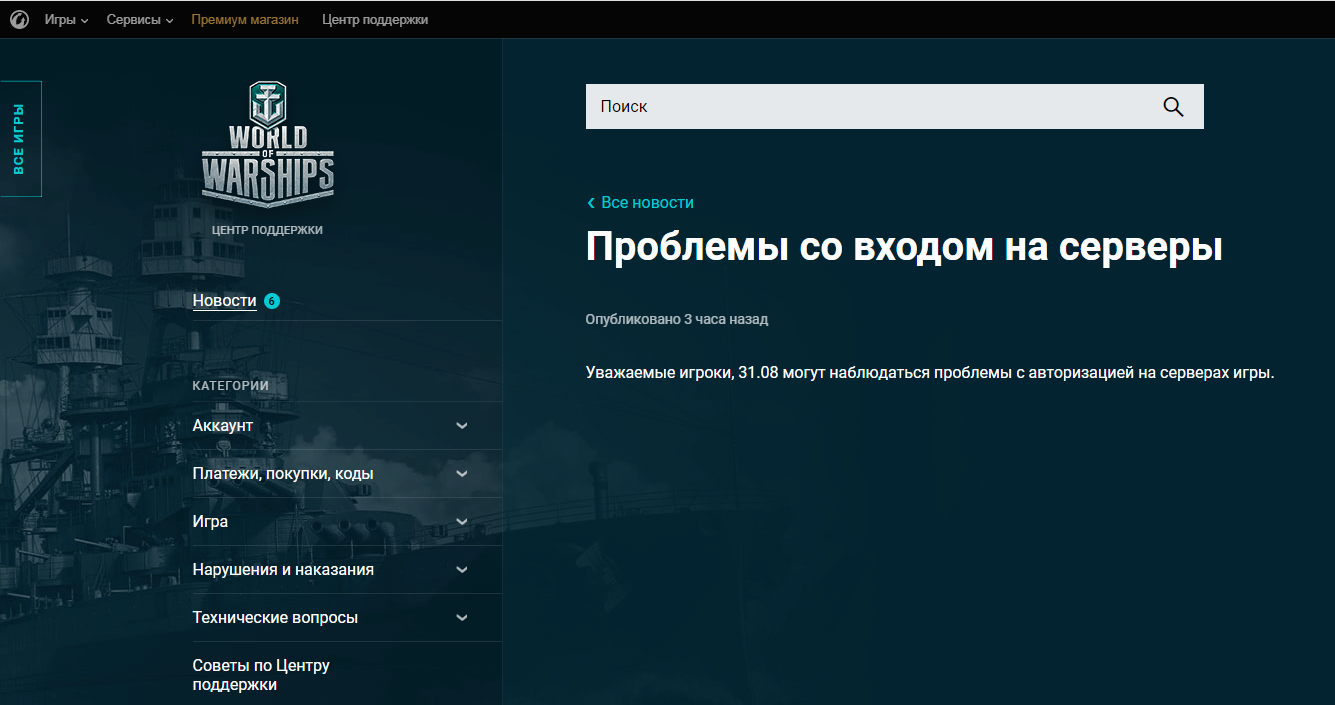The image size is (1335, 705).
Task: Select Технические вопросы category
Action: (x=275, y=618)
